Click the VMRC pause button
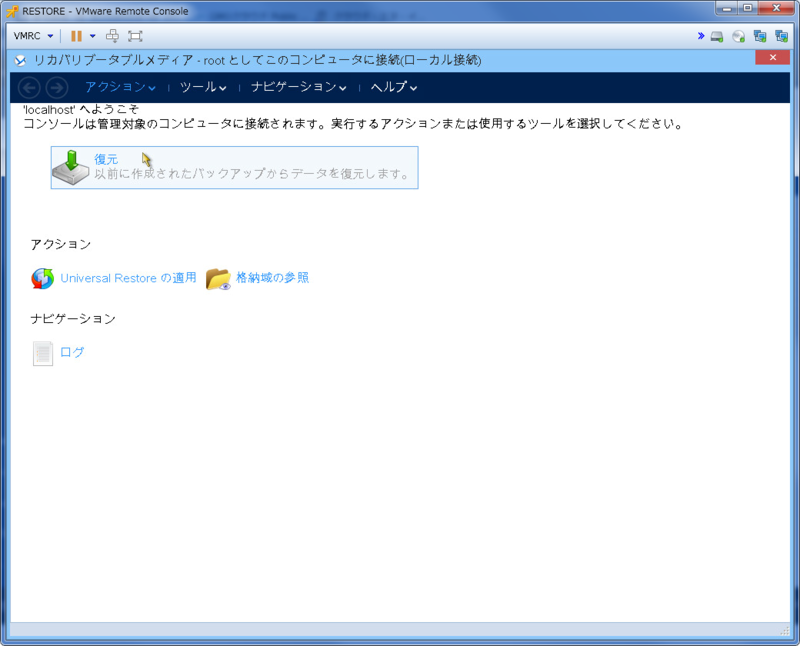Screen dimensions: 800x646 pos(76,36)
